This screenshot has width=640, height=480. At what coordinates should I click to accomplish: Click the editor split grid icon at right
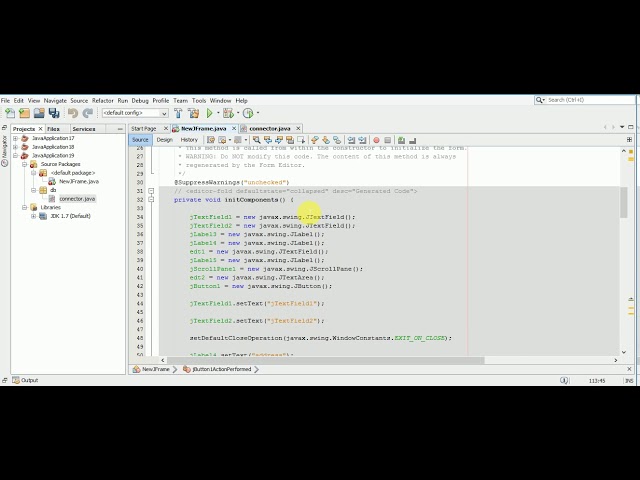pos(629,140)
